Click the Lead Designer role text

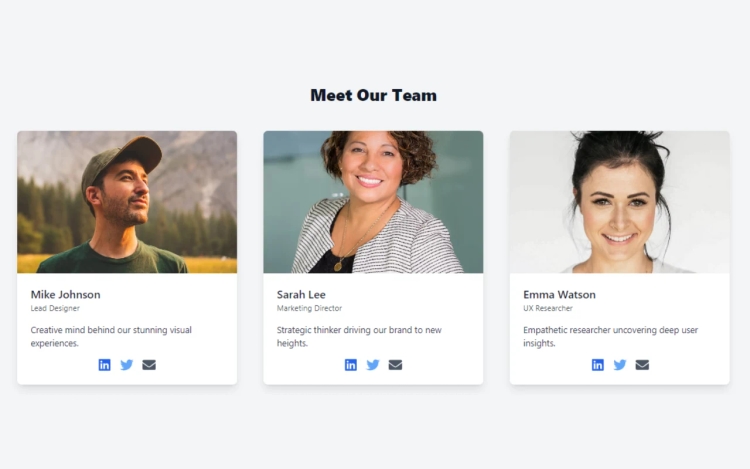click(x=55, y=308)
